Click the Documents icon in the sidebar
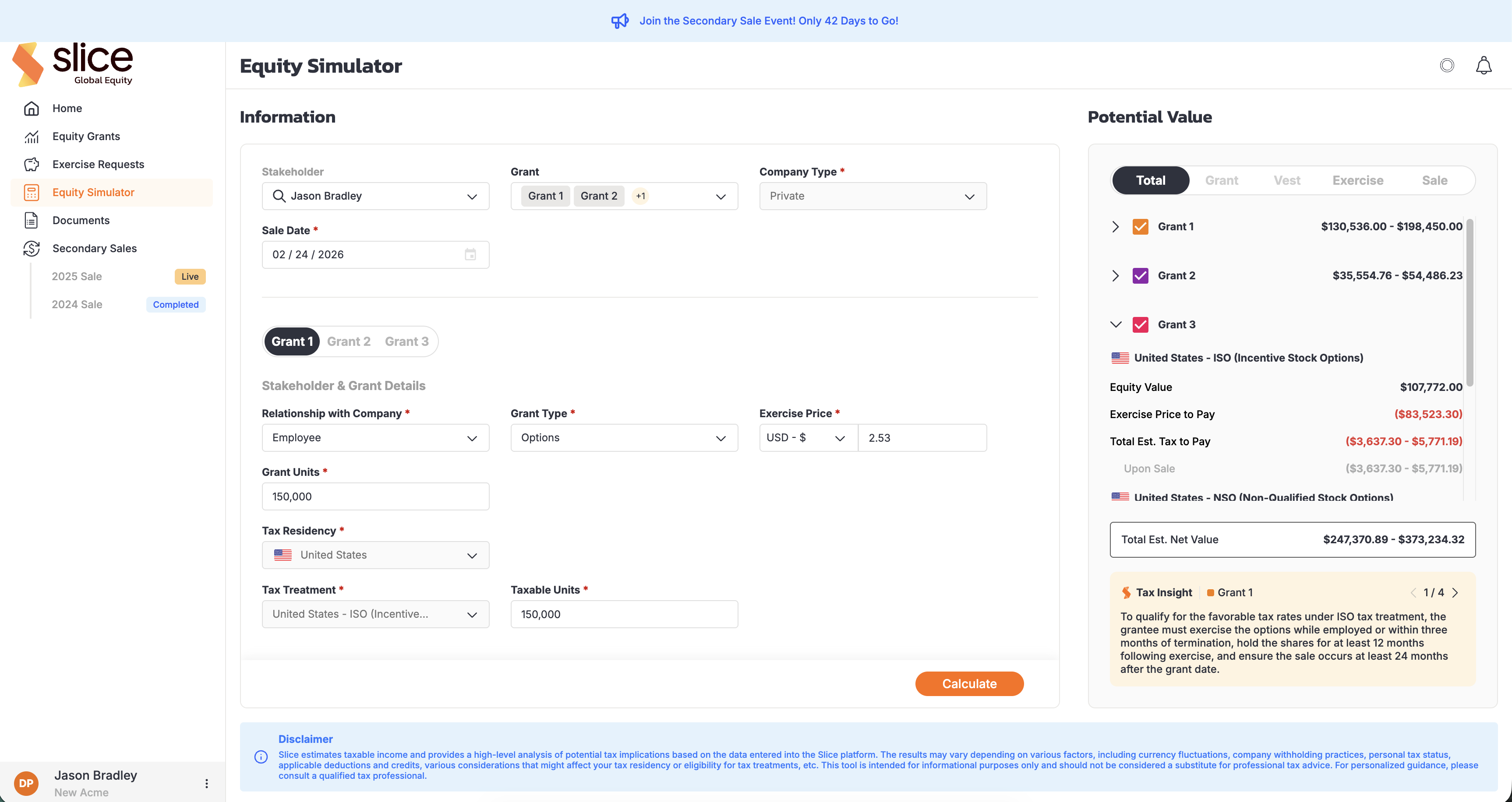This screenshot has height=802, width=1512. (x=32, y=221)
